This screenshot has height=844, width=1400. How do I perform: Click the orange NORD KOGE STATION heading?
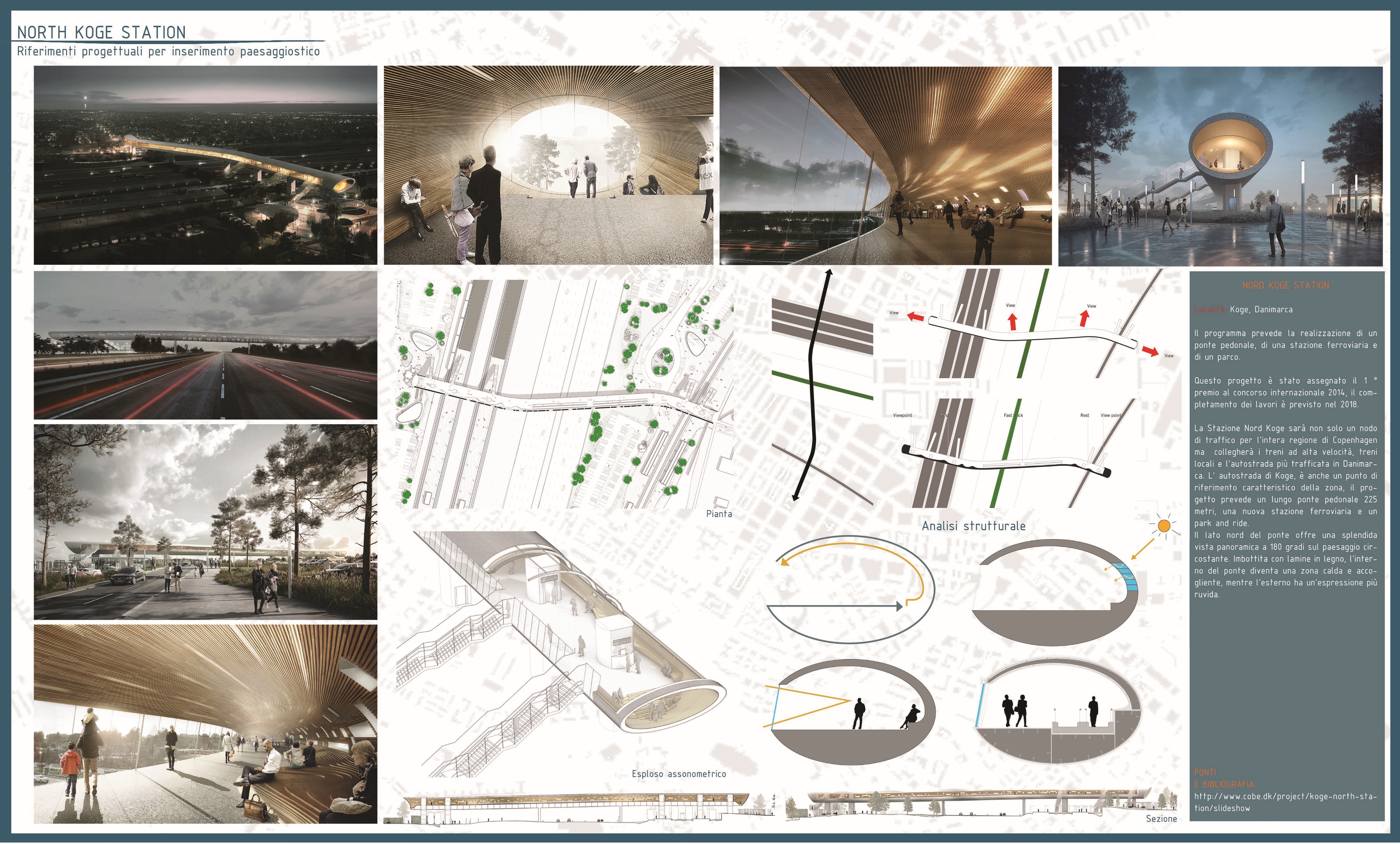(x=1285, y=285)
